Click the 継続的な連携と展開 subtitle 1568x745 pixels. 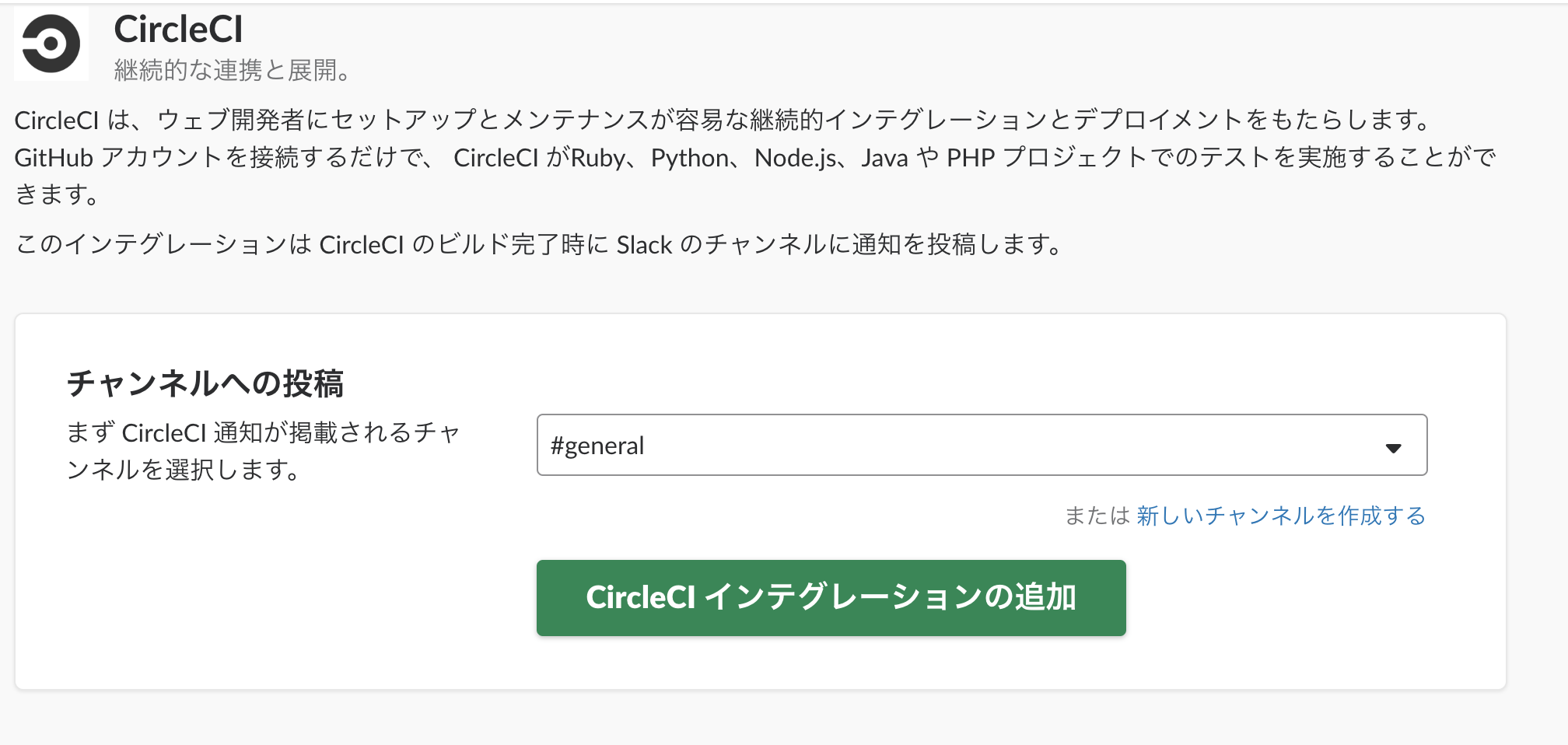[232, 71]
